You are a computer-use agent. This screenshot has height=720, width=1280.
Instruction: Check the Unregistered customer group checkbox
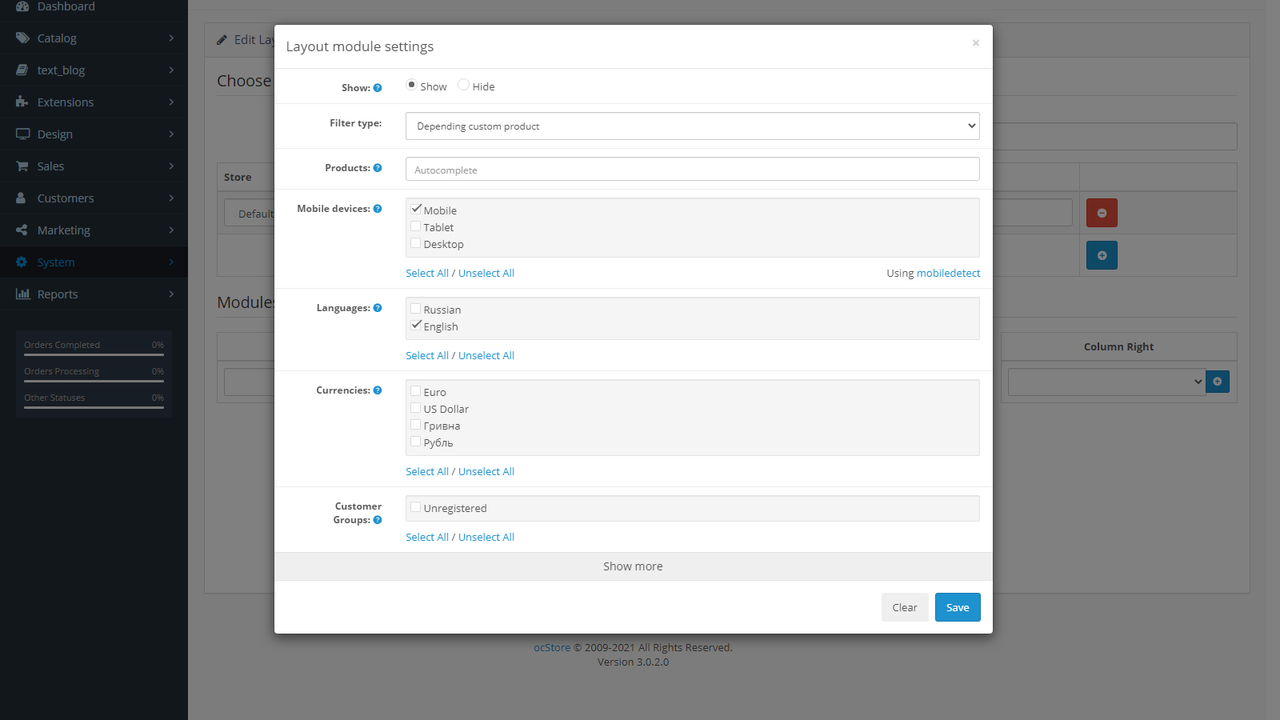coord(416,507)
